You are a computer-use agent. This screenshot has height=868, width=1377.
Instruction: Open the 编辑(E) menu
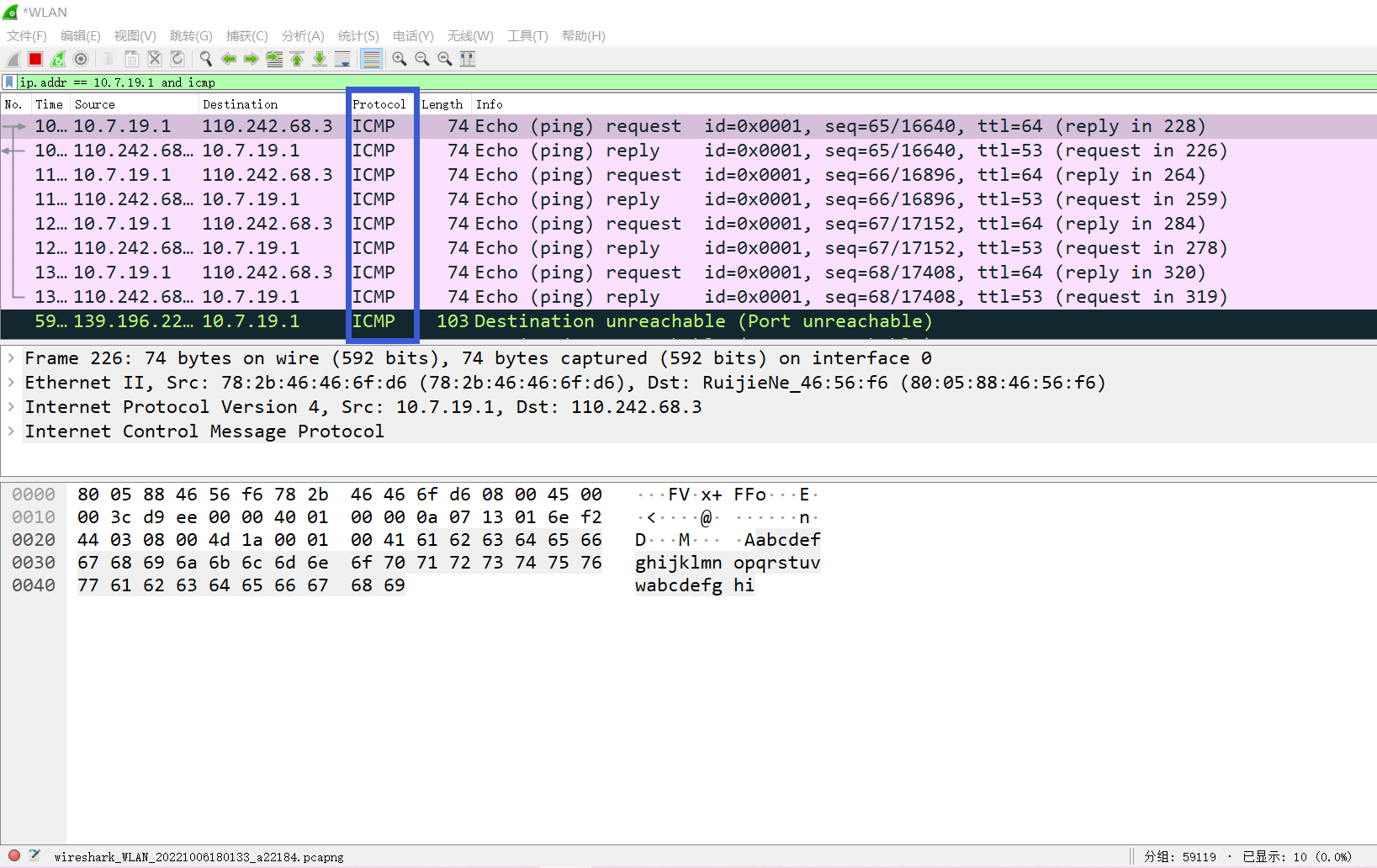click(x=81, y=35)
